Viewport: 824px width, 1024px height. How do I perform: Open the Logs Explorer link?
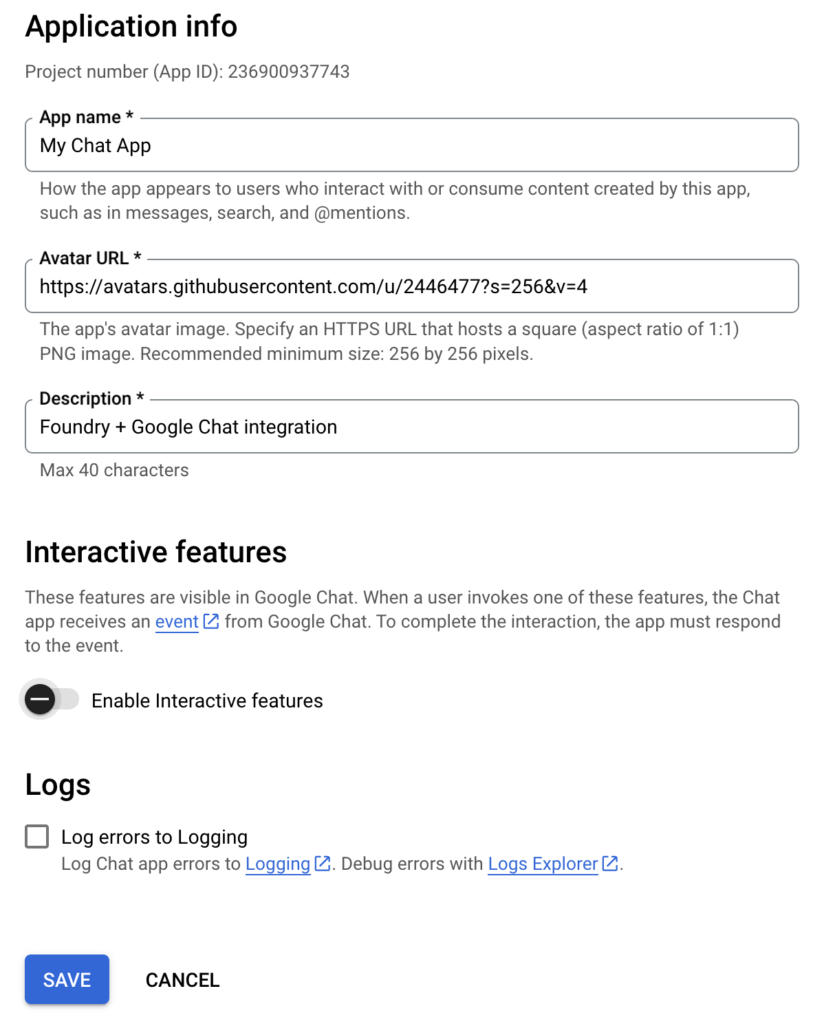543,863
